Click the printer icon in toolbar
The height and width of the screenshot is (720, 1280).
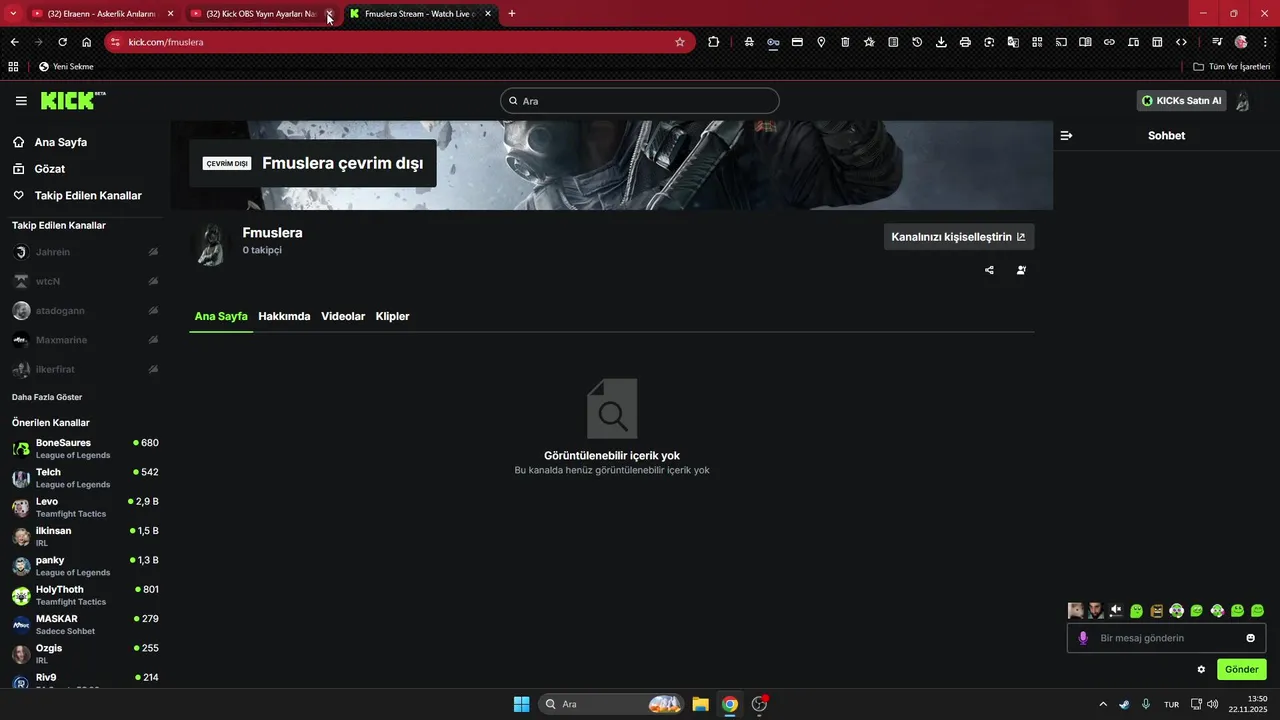(x=965, y=42)
